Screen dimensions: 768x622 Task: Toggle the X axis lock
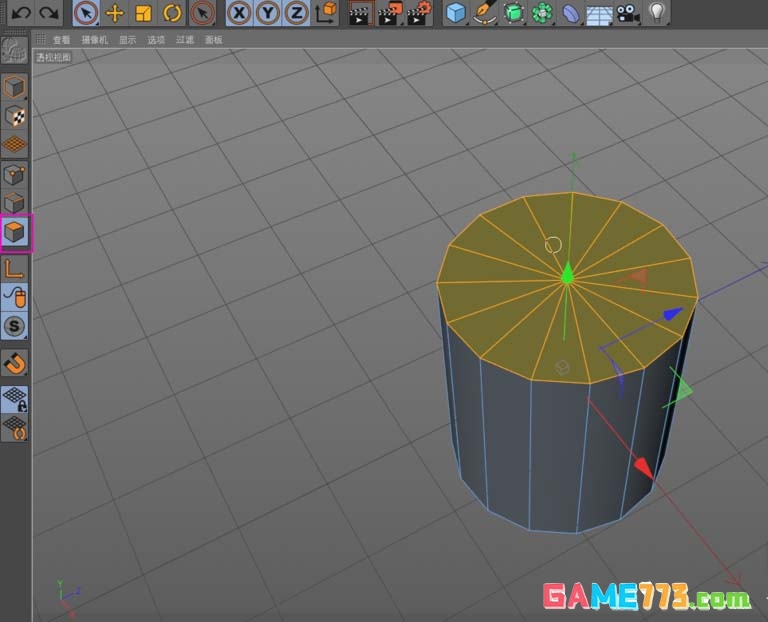(239, 13)
